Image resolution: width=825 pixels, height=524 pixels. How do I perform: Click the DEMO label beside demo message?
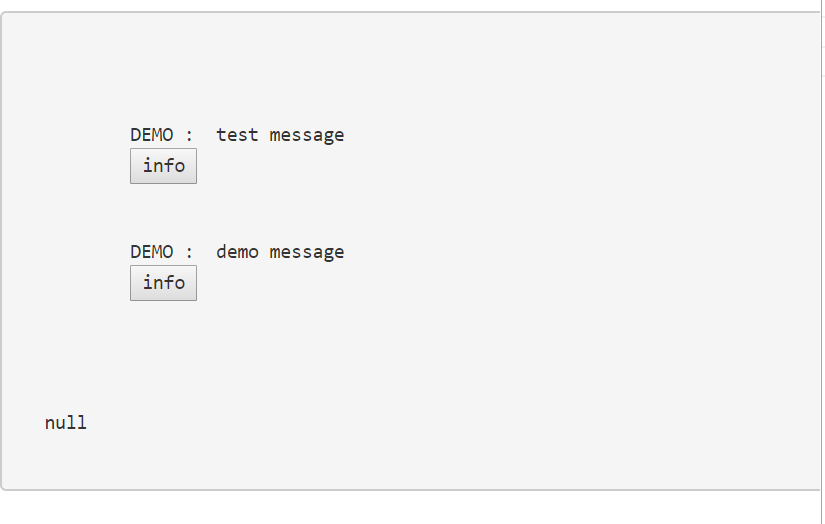click(151, 252)
